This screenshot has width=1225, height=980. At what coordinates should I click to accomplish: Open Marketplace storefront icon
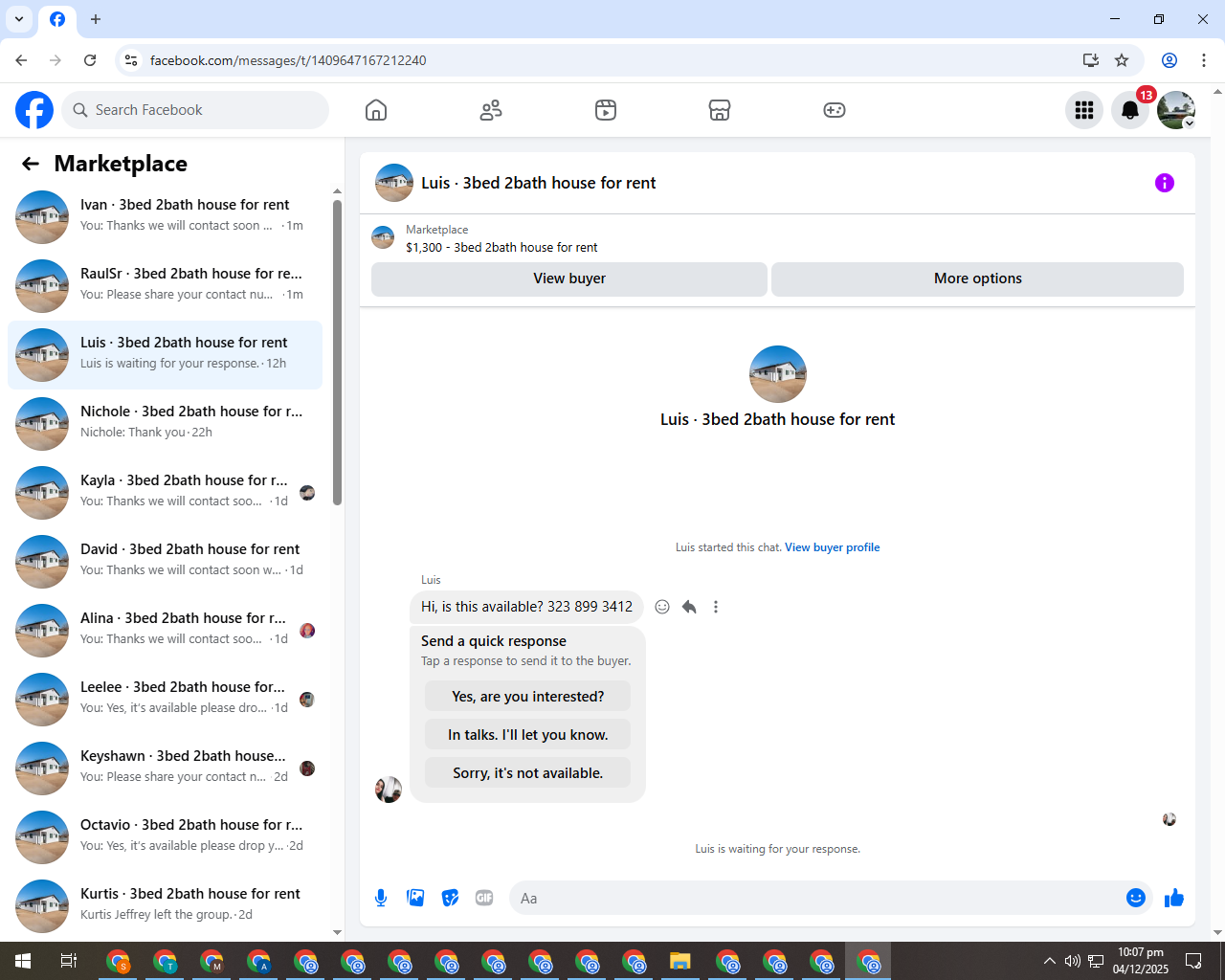[720, 110]
